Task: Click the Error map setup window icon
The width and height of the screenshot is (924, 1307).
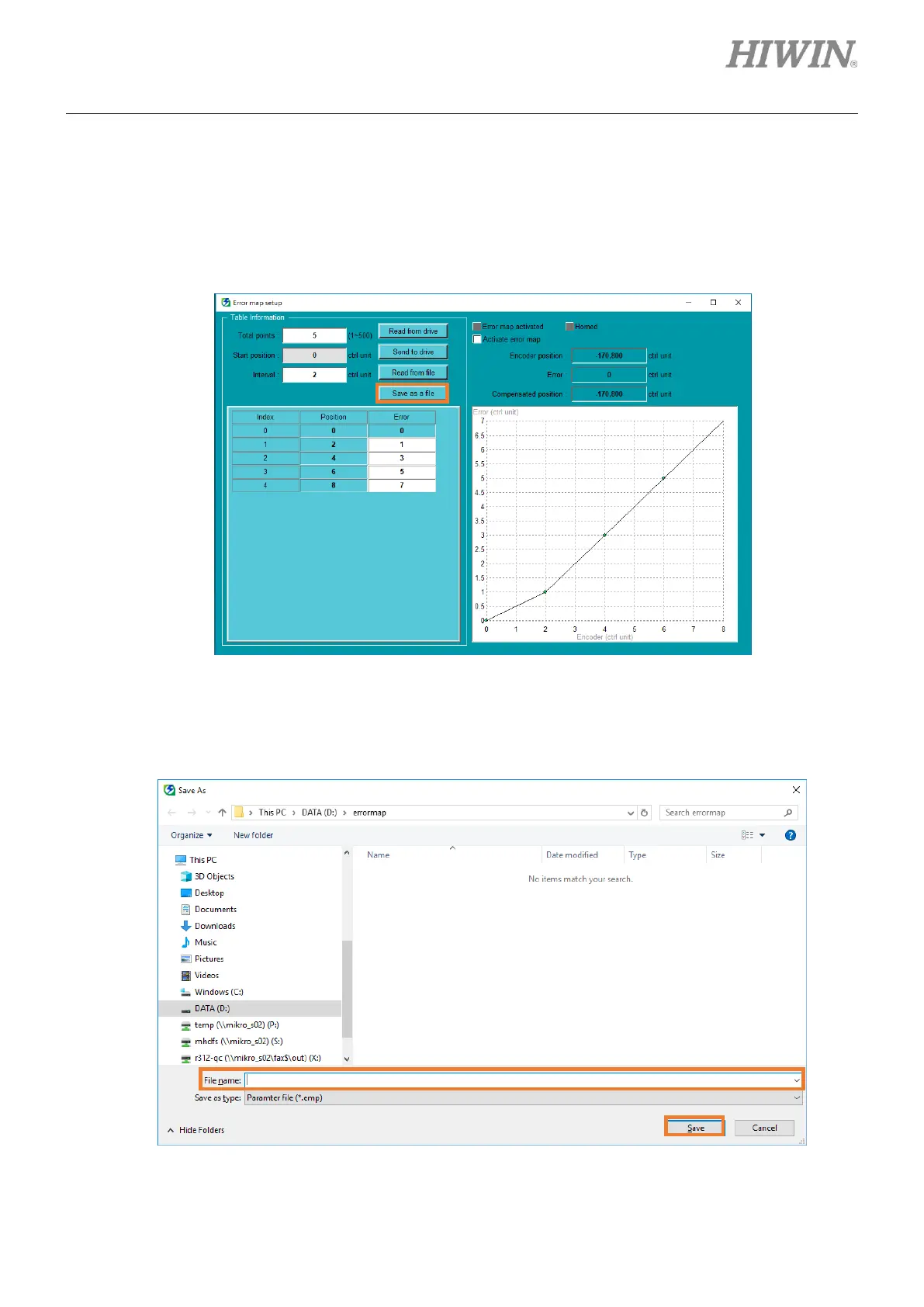Action: click(226, 303)
